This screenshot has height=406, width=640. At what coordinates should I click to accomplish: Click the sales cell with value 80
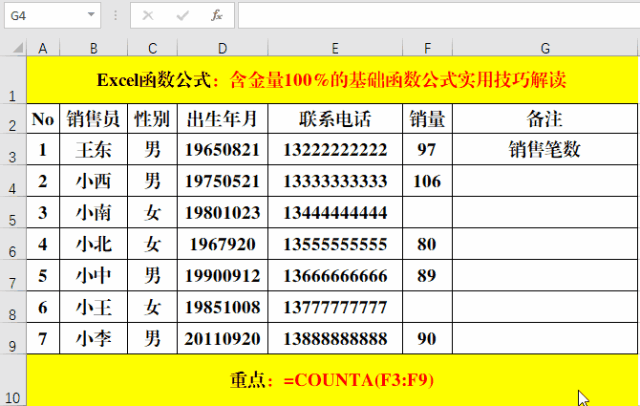click(427, 244)
